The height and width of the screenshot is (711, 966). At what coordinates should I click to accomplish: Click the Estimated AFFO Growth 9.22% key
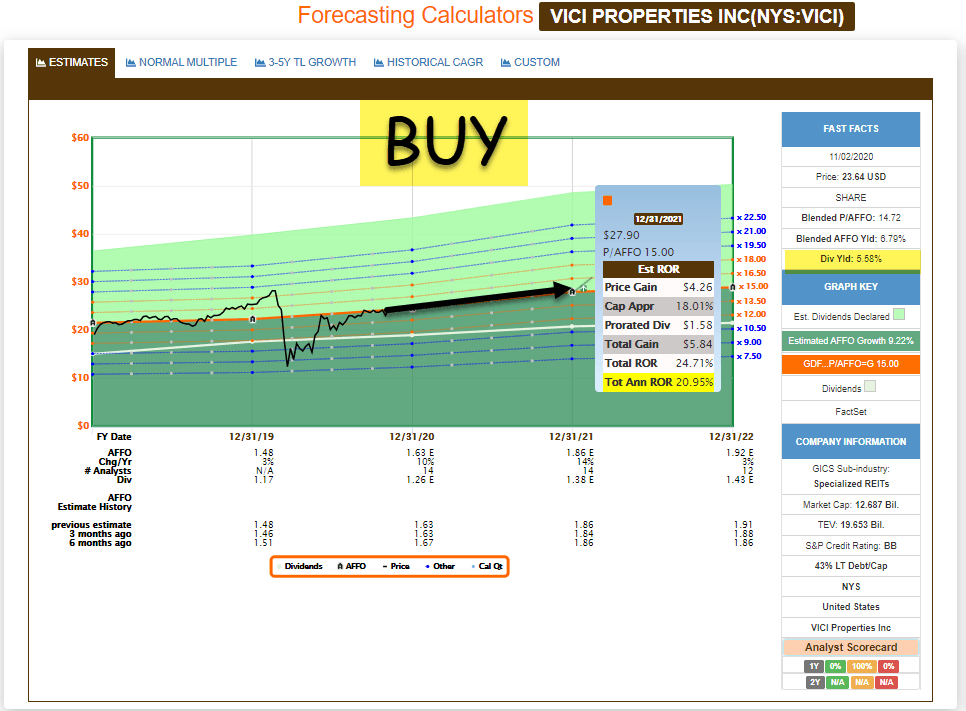point(851,341)
